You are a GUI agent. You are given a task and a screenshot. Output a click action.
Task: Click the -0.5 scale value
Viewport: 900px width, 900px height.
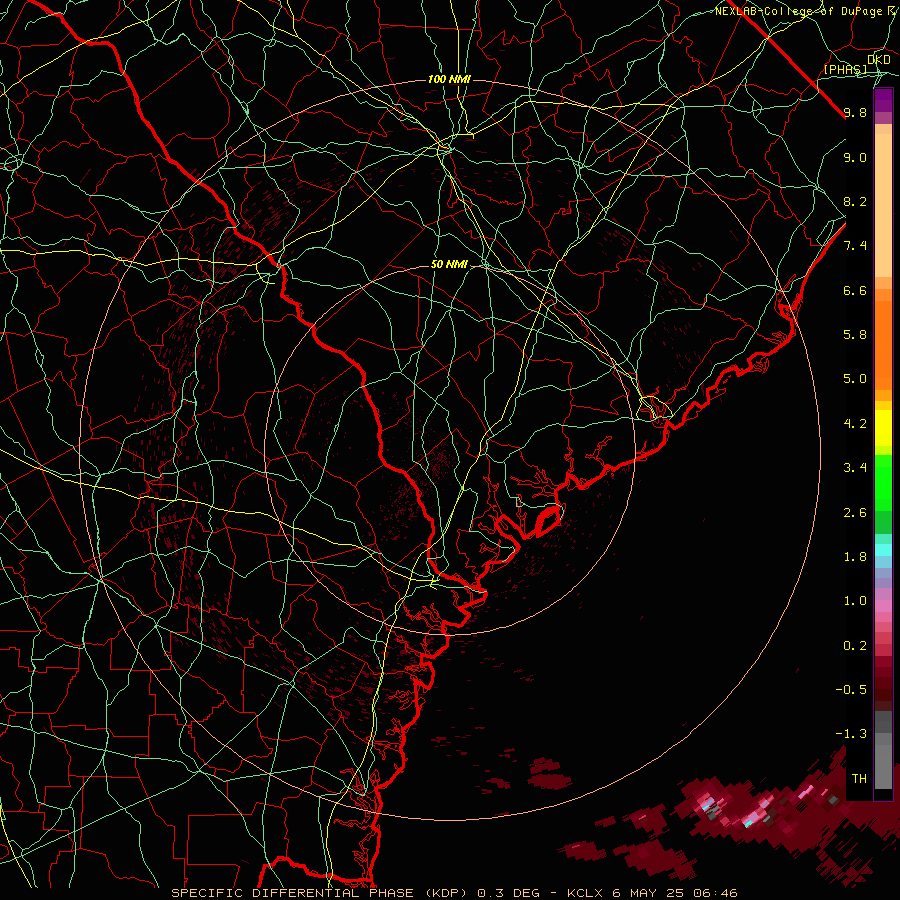(851, 690)
